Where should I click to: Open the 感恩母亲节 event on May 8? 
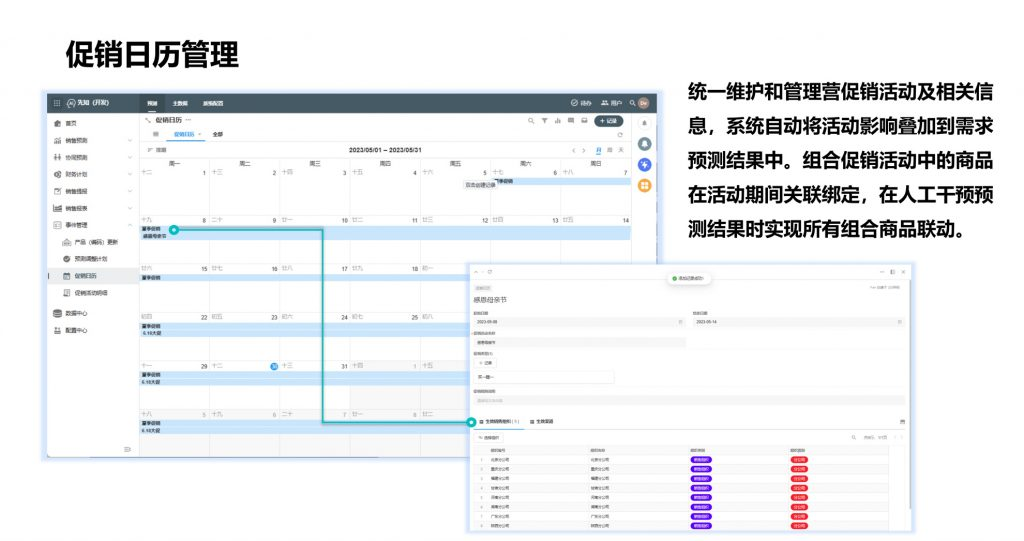pyautogui.click(x=385, y=236)
